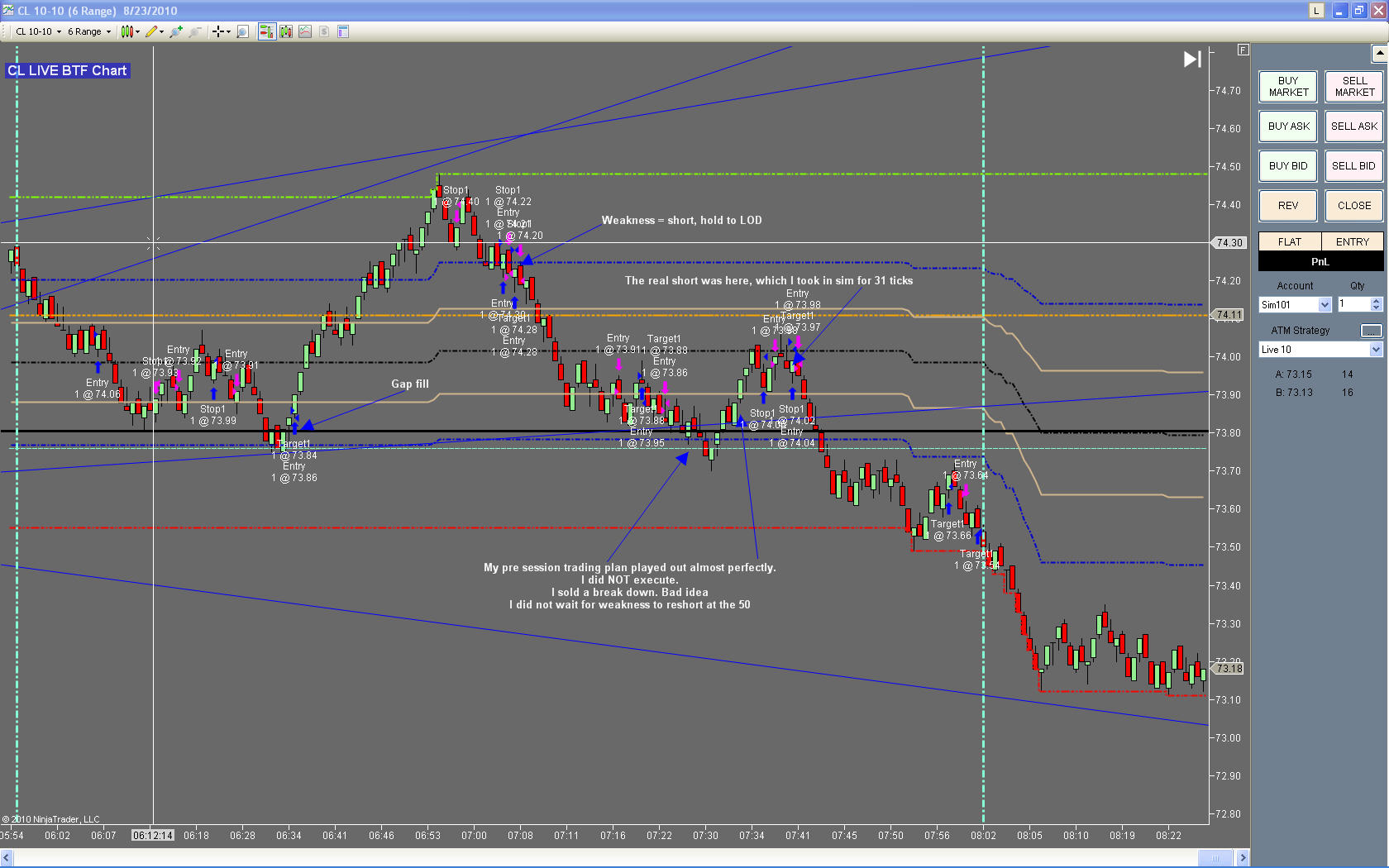Click the SELL ASK button
The image size is (1389, 868).
1354,126
